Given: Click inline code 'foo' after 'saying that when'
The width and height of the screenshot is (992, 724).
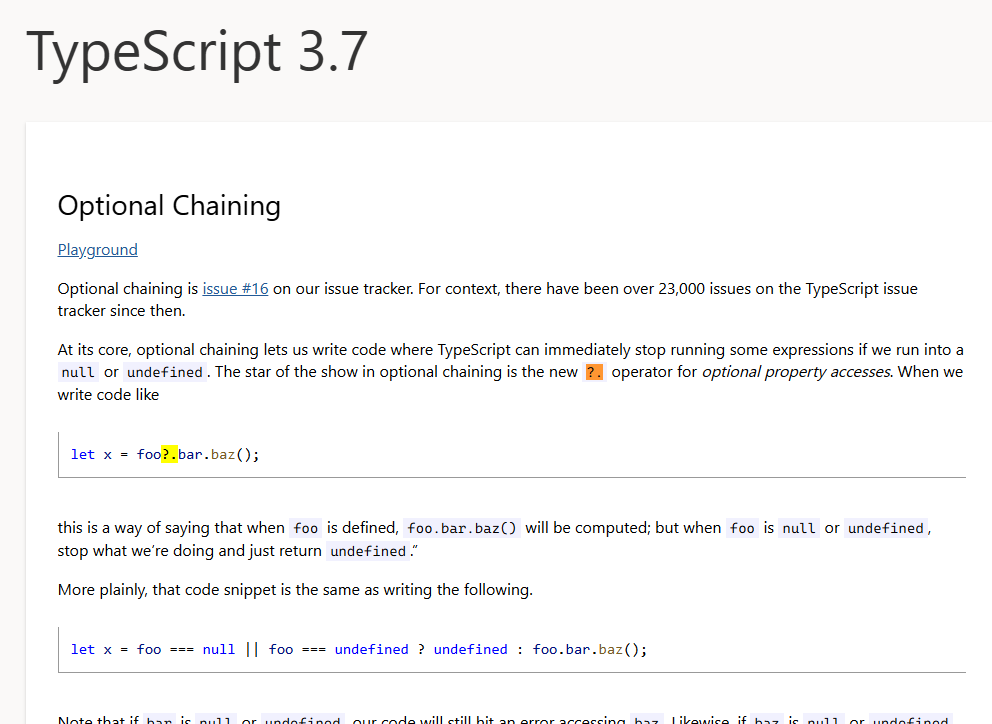Looking at the screenshot, I should click(306, 528).
